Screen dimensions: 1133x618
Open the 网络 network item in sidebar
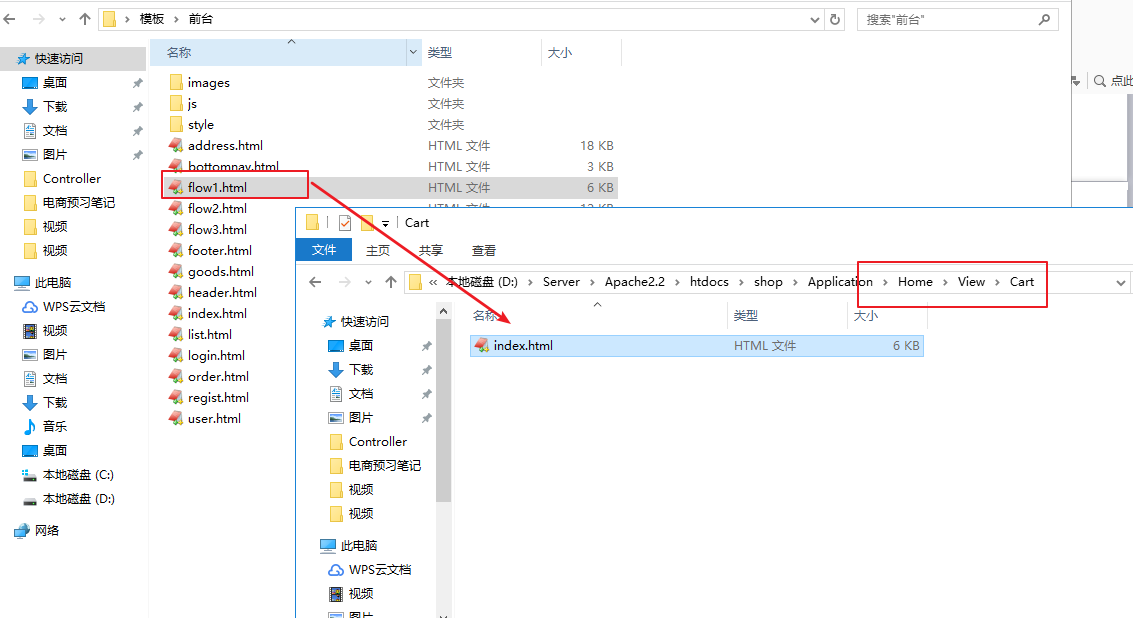pos(47,530)
